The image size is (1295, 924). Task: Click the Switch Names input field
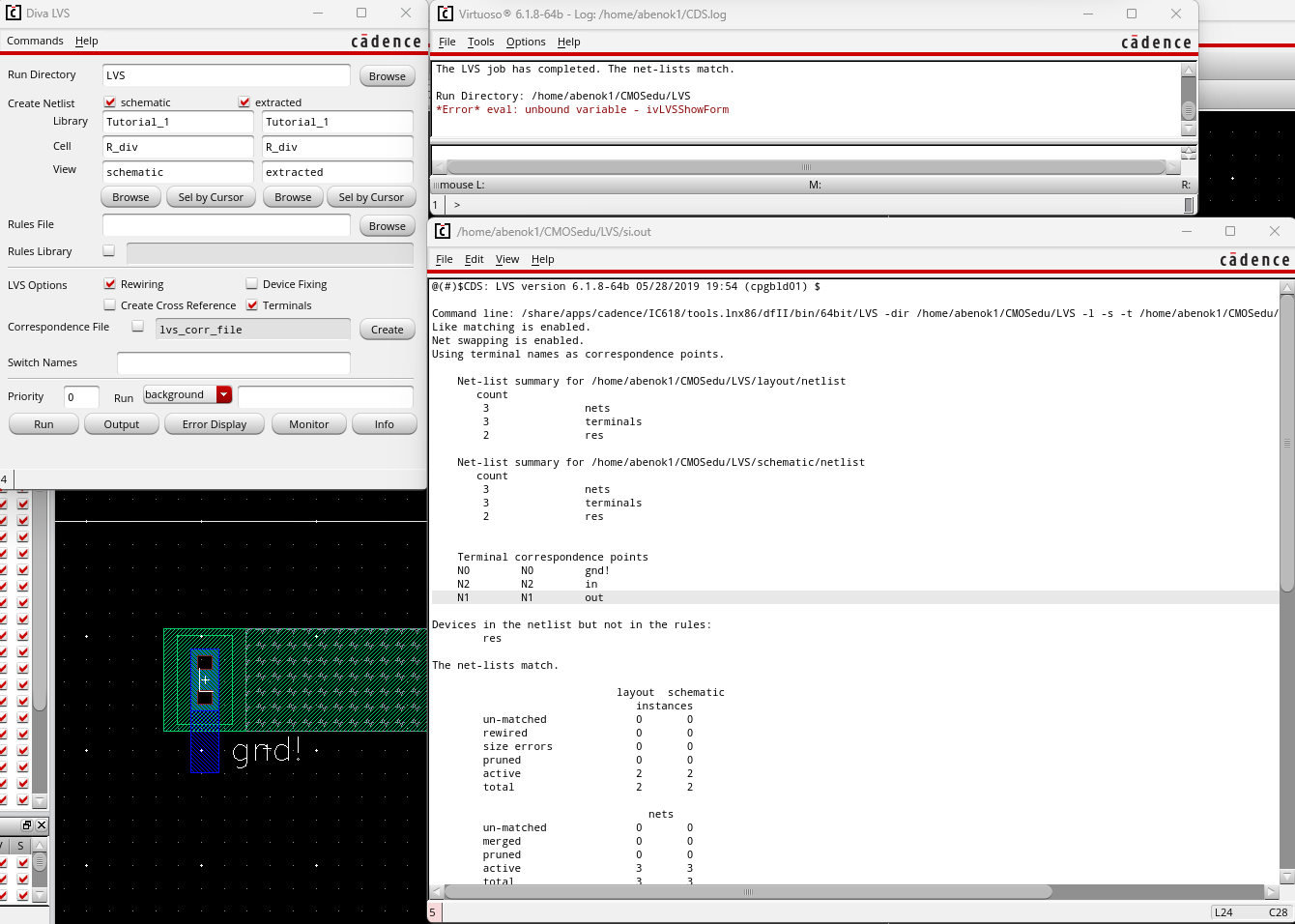coord(233,362)
